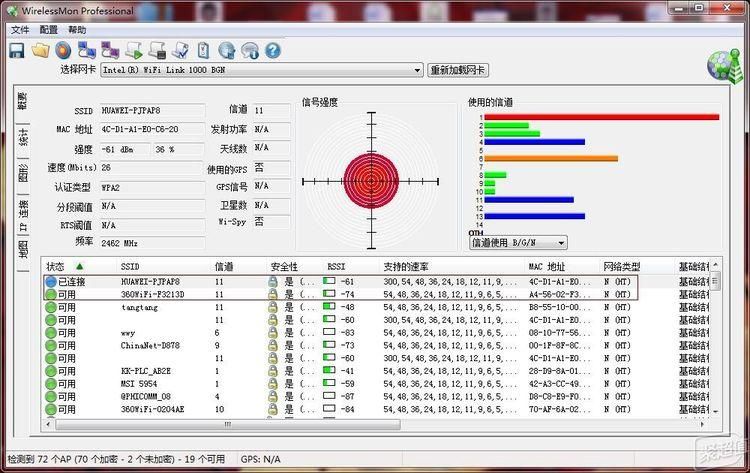
Task: Click the lock icon in the ChinaNet-D878 row
Action: click(x=273, y=345)
